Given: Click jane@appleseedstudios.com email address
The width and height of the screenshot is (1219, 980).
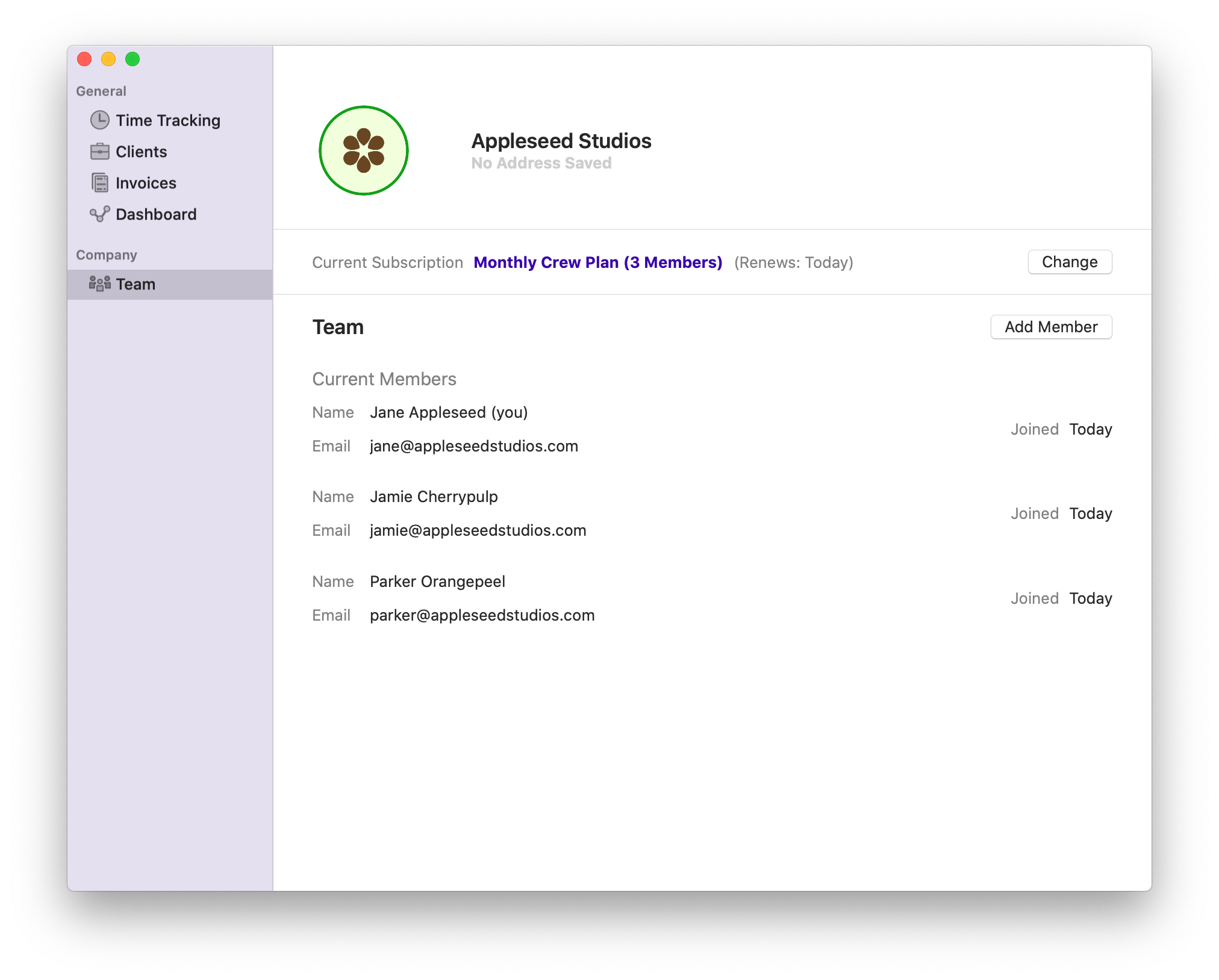Looking at the screenshot, I should click(x=473, y=446).
